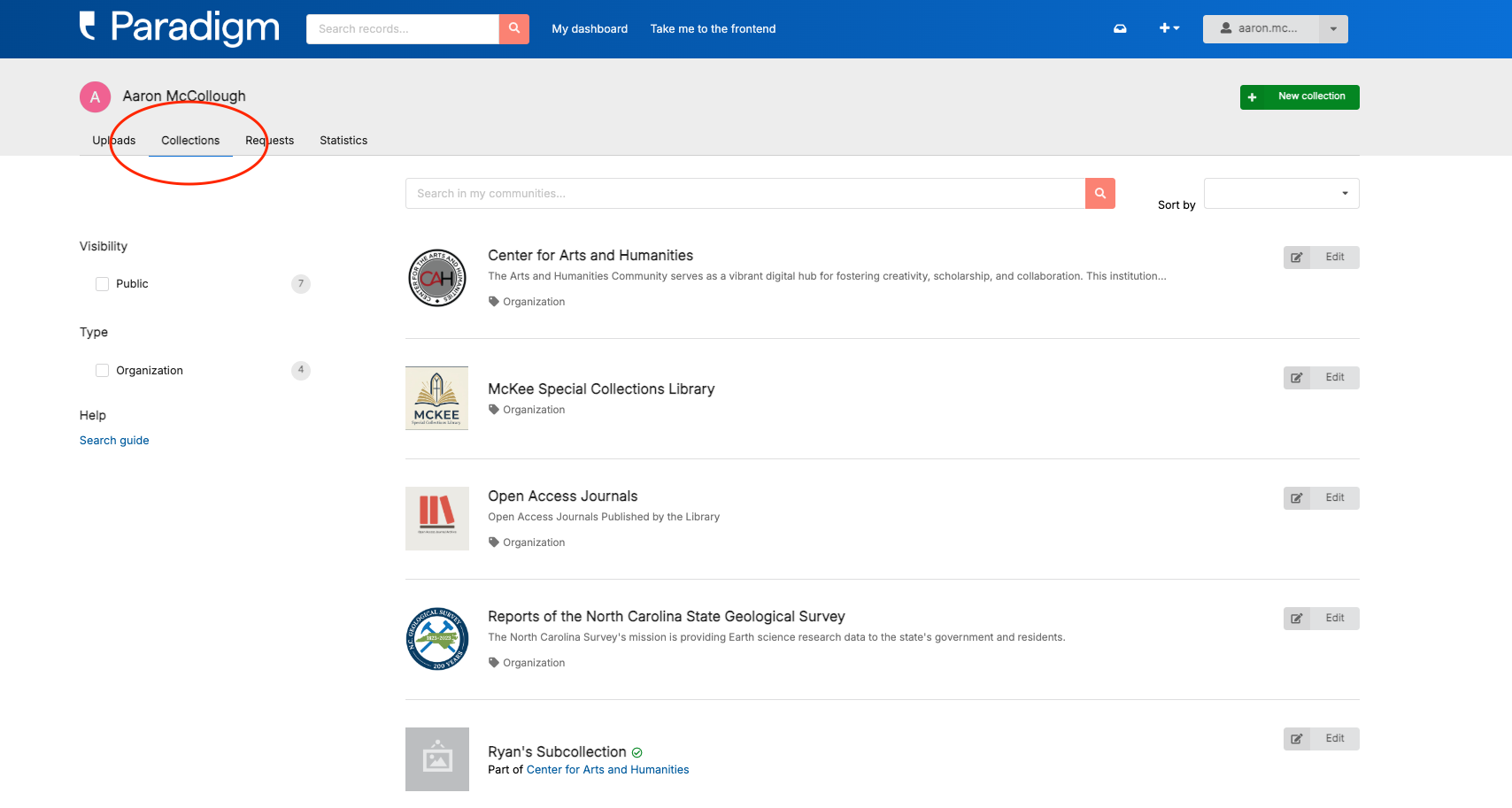Viewport: 1512px width, 808px height.
Task: Open the Center for Arts and Humanities title
Action: (590, 256)
